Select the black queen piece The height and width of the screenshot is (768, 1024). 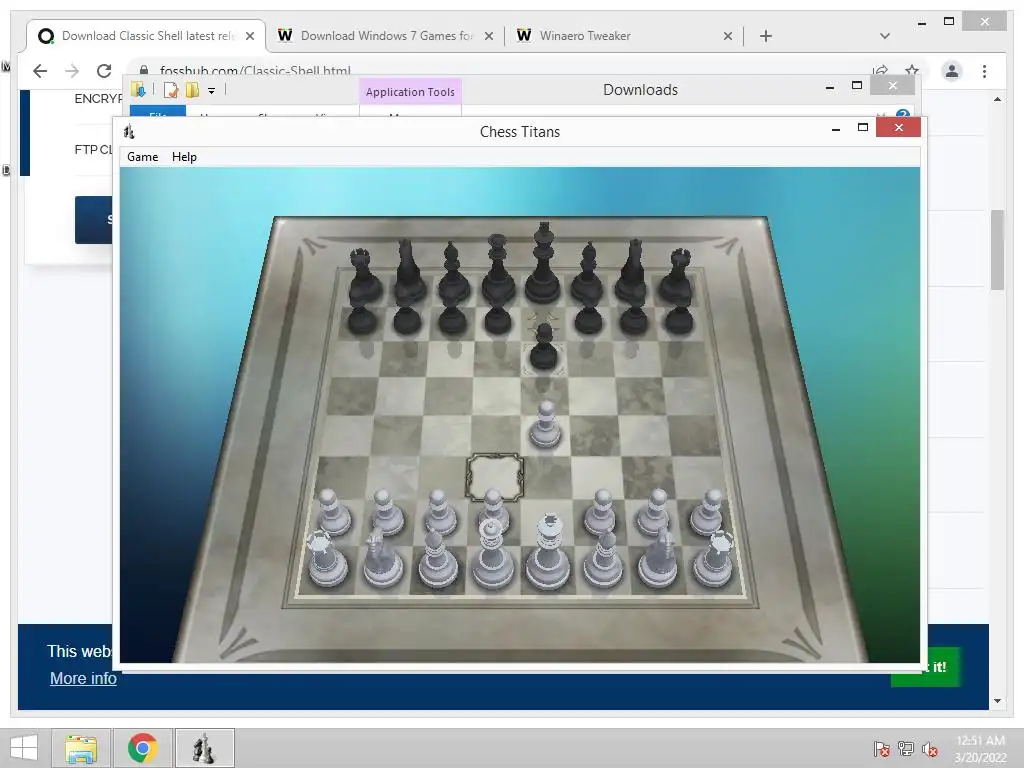tap(498, 268)
